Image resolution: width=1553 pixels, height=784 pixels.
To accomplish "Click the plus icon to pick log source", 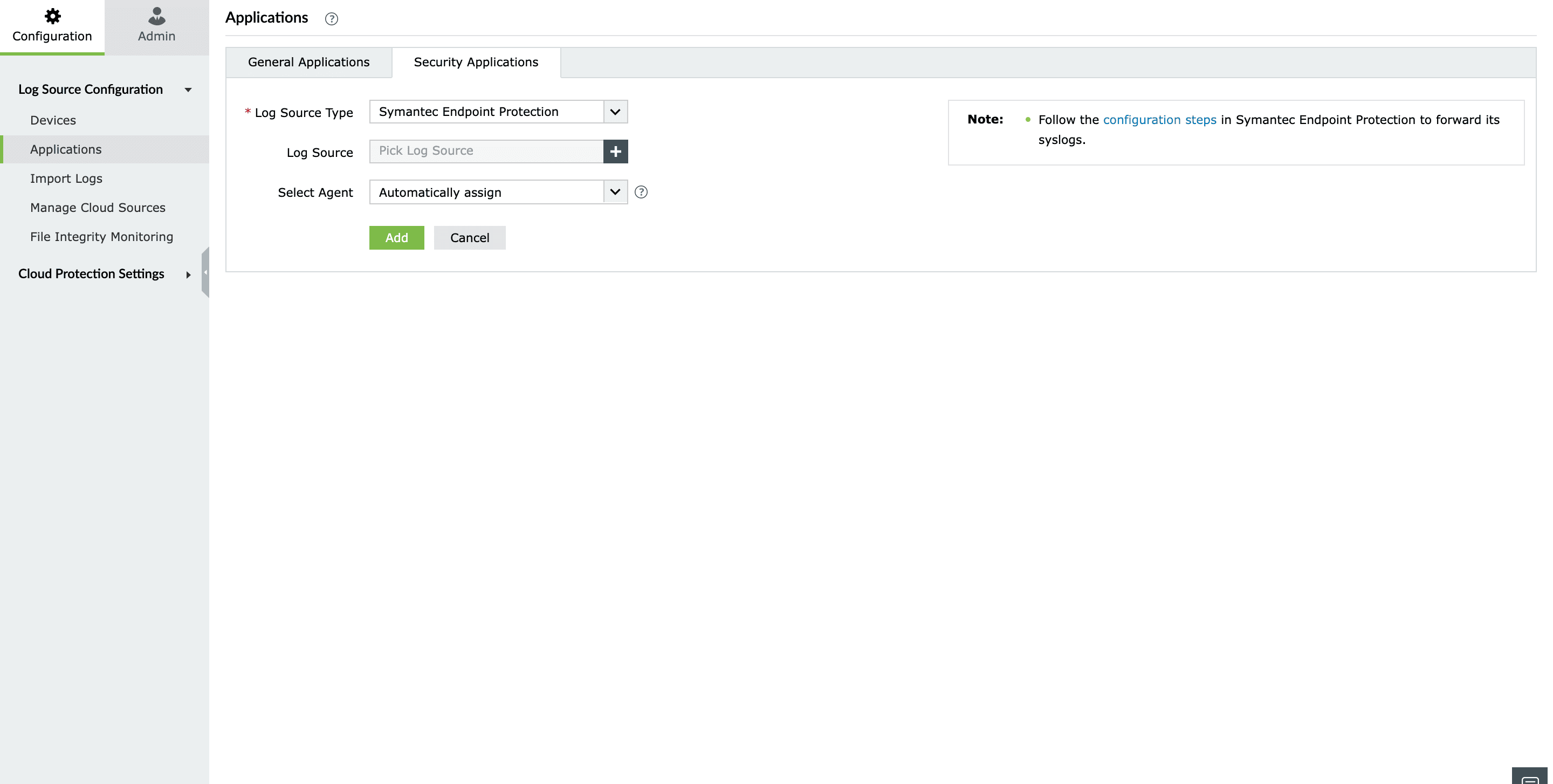I will [615, 152].
